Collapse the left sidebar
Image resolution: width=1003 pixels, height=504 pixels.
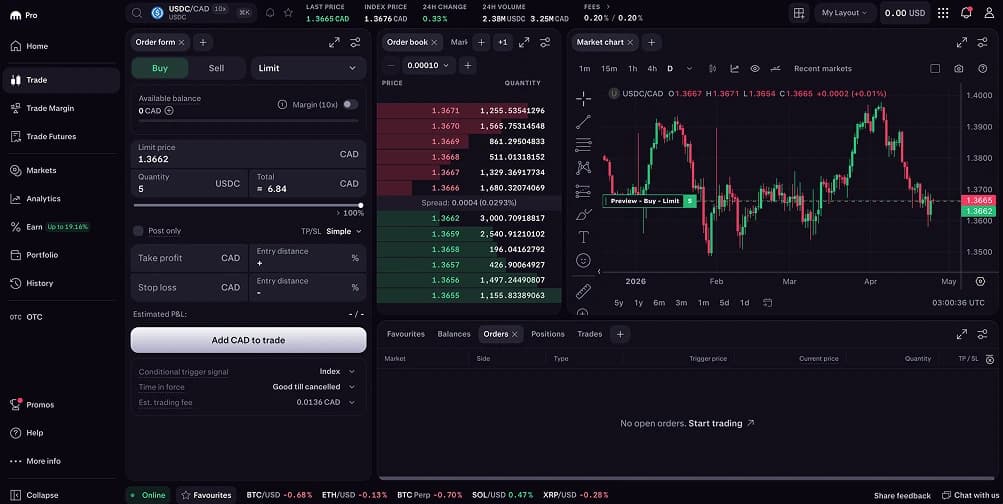click(x=35, y=495)
